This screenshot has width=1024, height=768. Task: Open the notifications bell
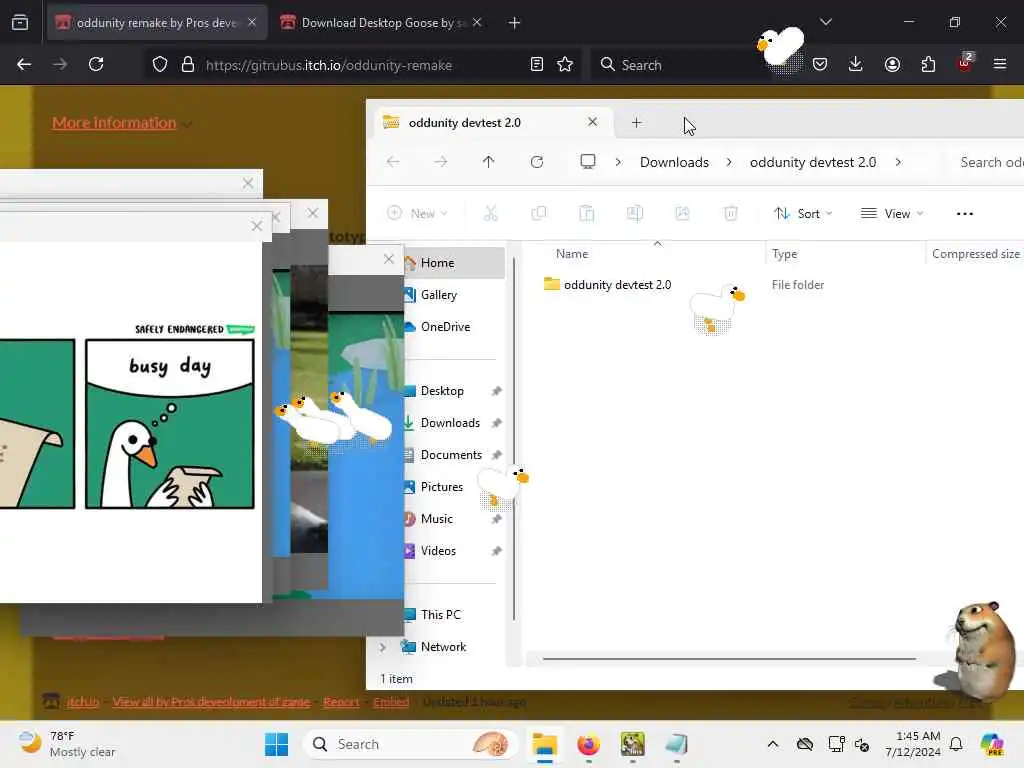point(955,744)
